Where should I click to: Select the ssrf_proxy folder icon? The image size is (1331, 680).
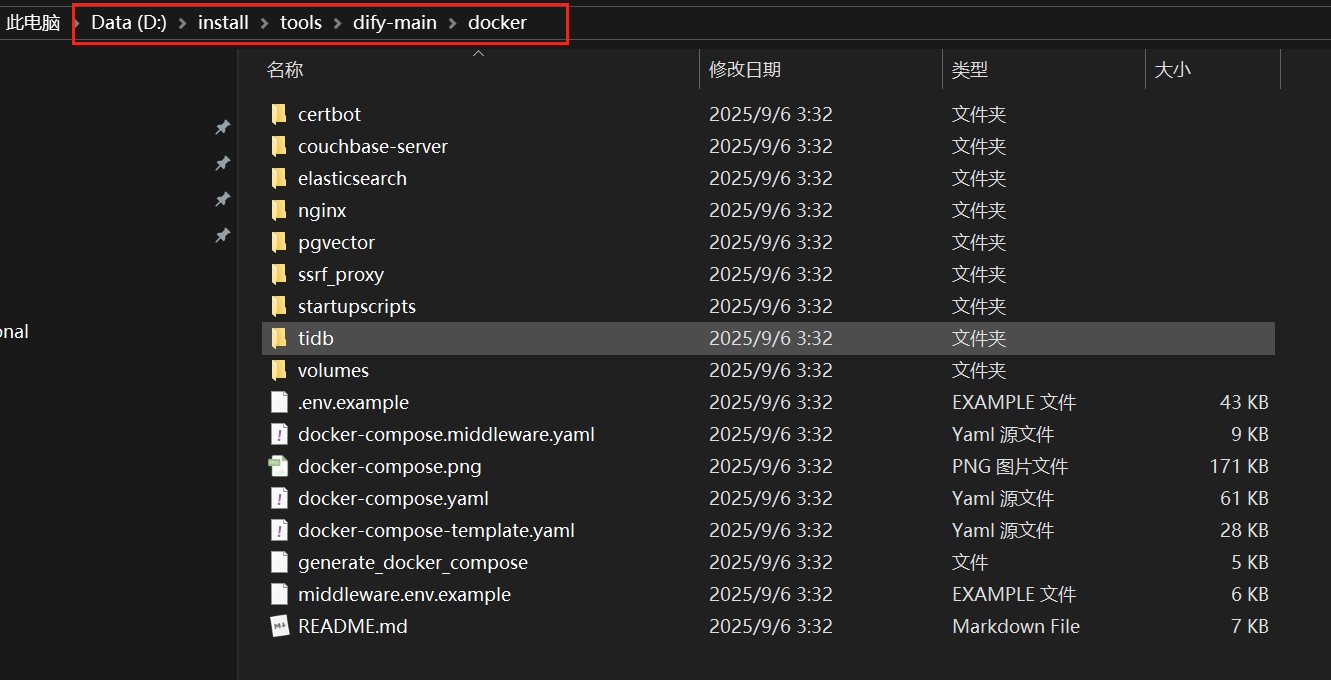(279, 274)
